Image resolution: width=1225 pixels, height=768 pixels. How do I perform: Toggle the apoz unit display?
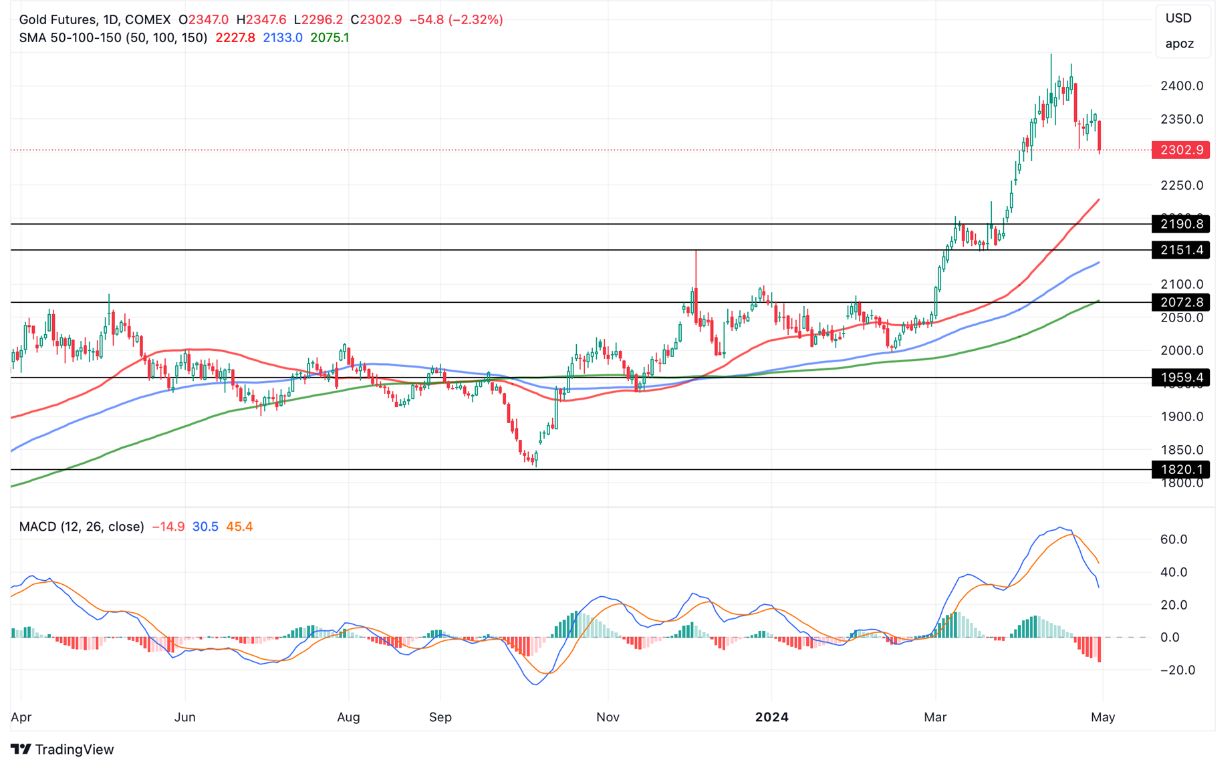click(1181, 43)
